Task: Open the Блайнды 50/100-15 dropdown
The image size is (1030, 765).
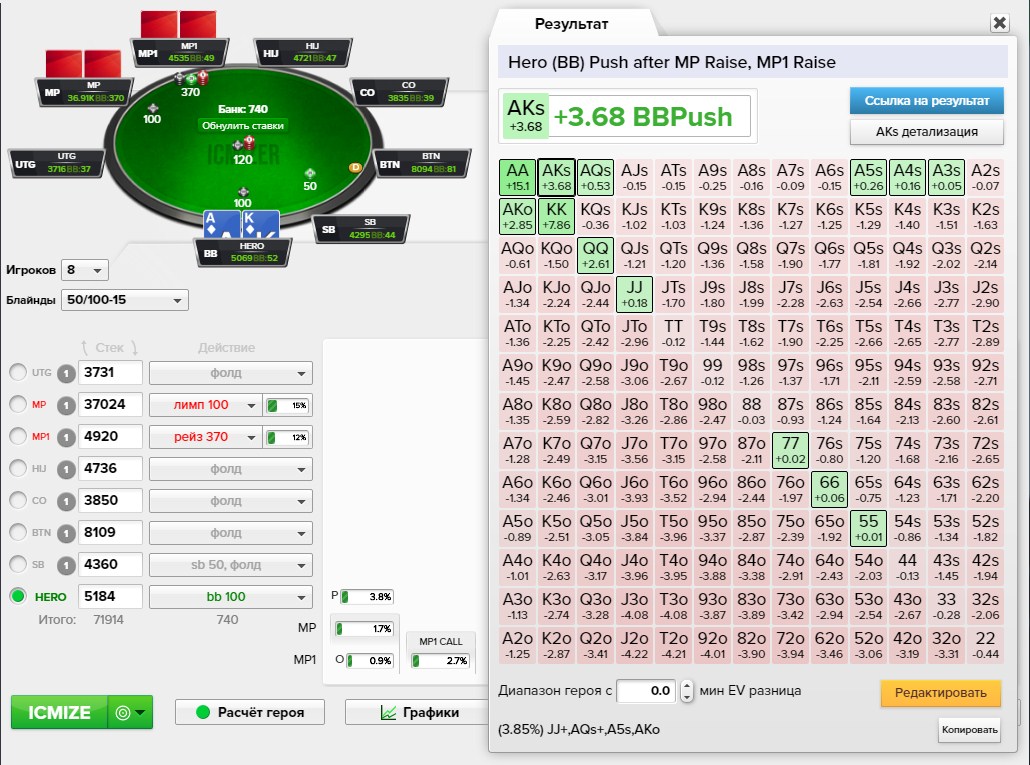Action: coord(125,300)
